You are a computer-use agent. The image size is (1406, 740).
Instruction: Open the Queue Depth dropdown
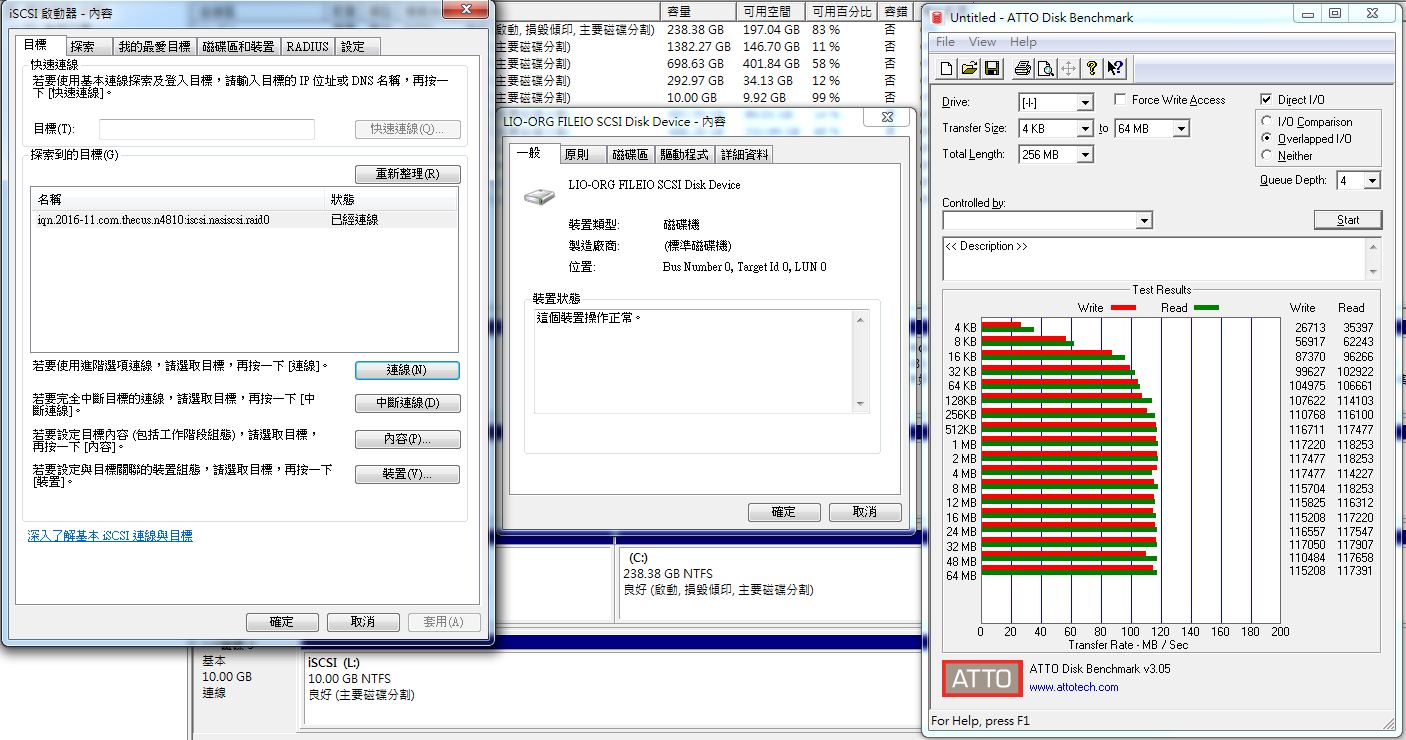point(1372,181)
